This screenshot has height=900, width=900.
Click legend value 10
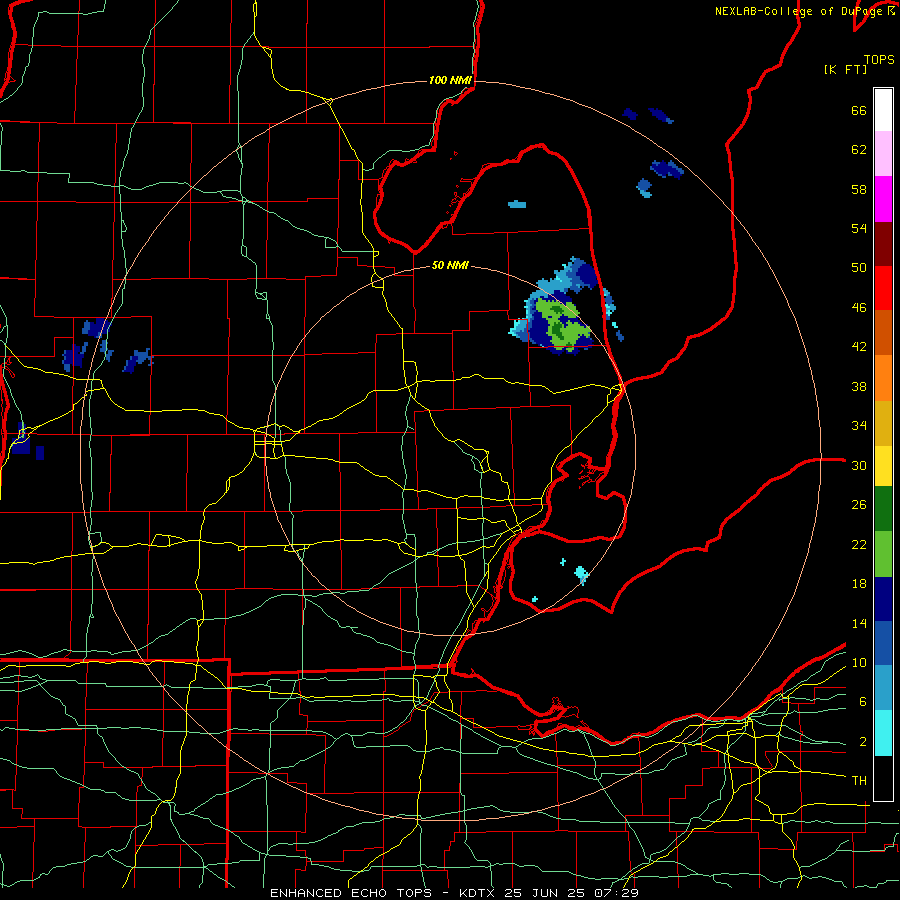click(x=859, y=662)
